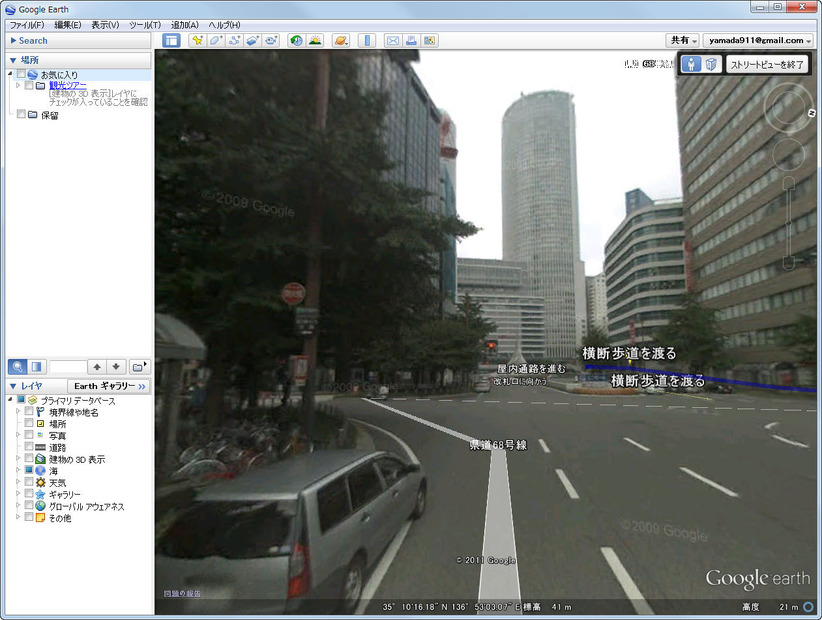
Task: Open the ヘルプ(H) menu
Action: point(224,25)
